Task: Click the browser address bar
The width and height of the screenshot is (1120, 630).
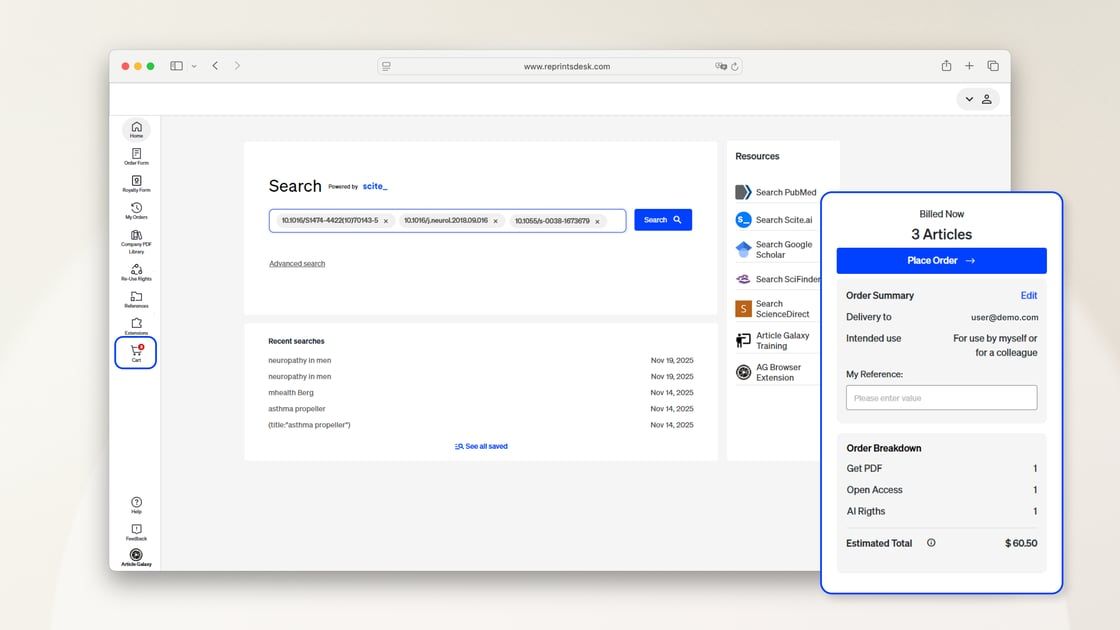Action: (561, 66)
